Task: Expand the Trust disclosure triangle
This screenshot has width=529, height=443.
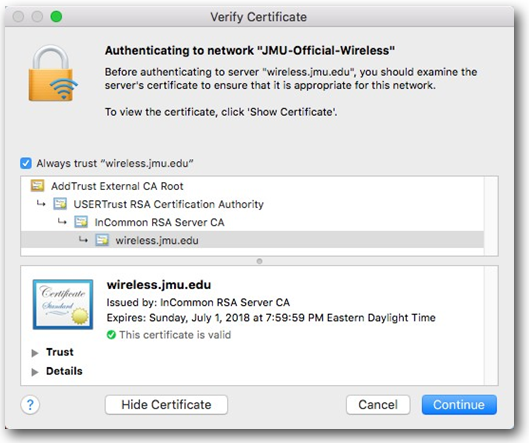Action: 34,353
